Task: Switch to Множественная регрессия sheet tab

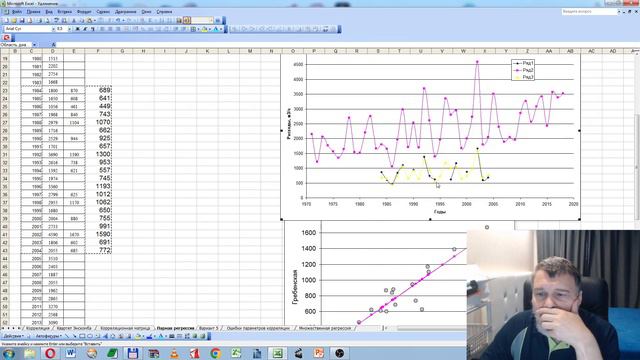Action: coord(324,328)
